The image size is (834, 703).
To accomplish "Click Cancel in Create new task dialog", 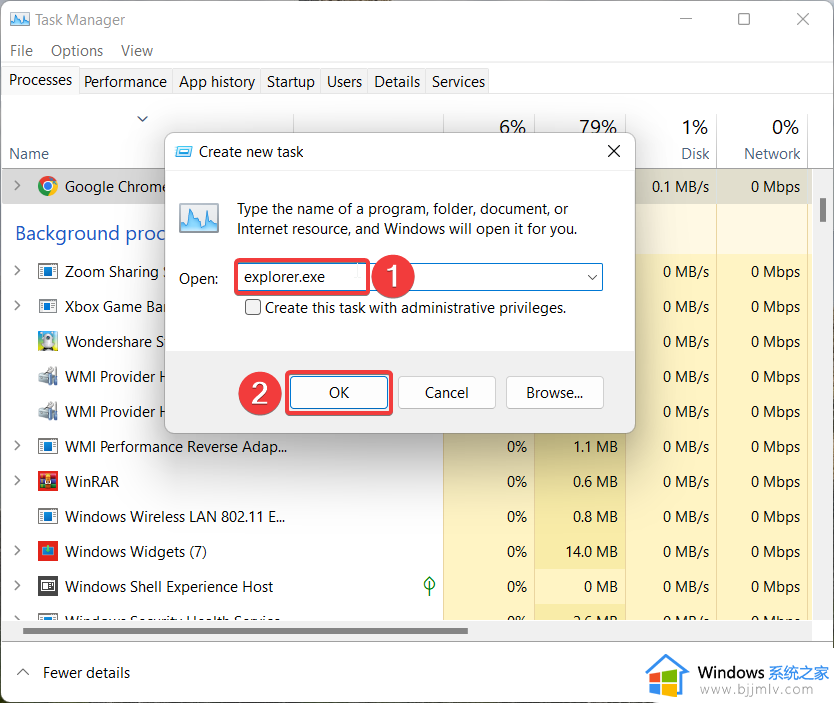I will click(446, 392).
